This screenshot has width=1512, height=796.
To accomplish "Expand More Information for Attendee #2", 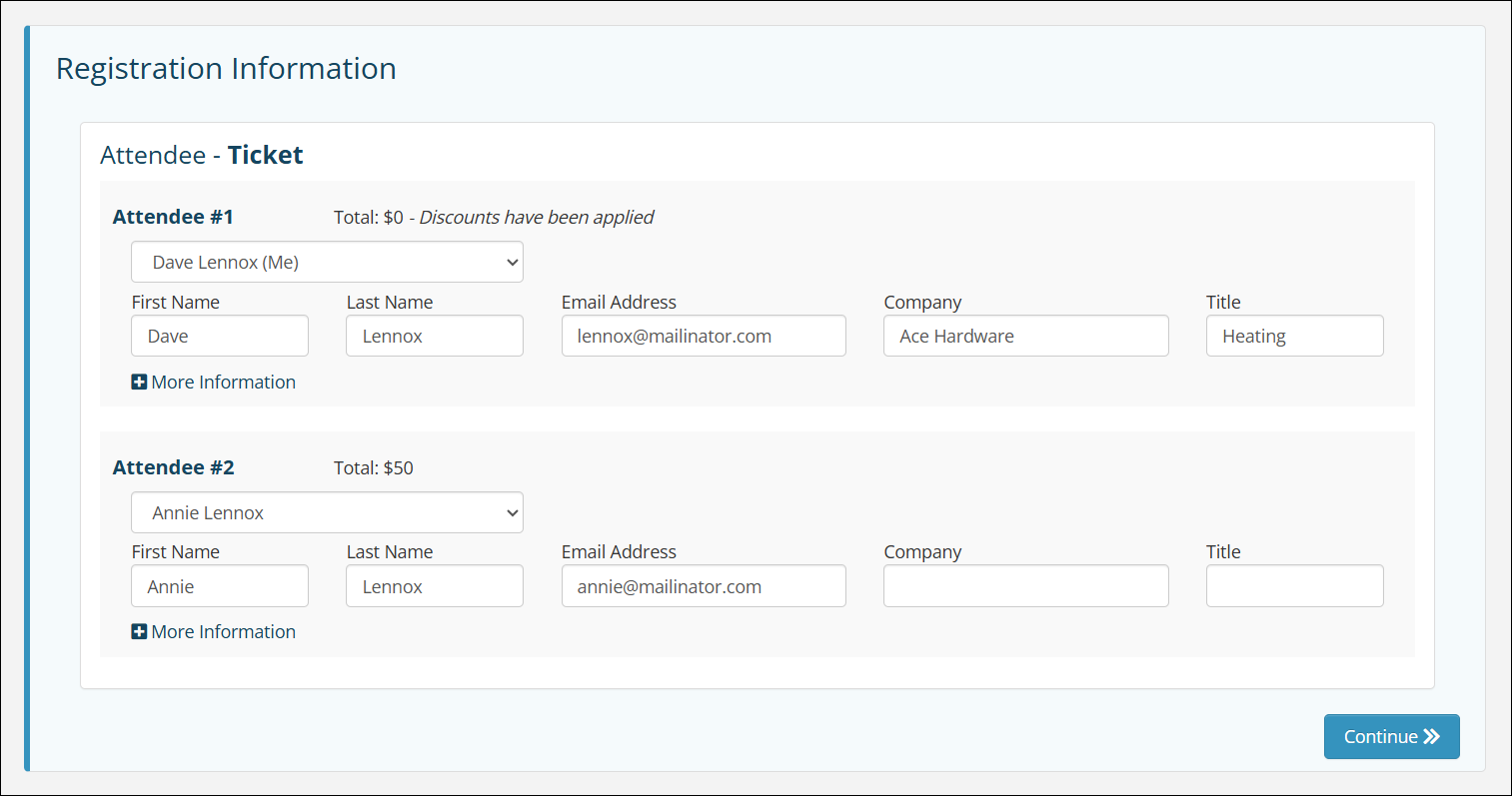I will tap(223, 632).
